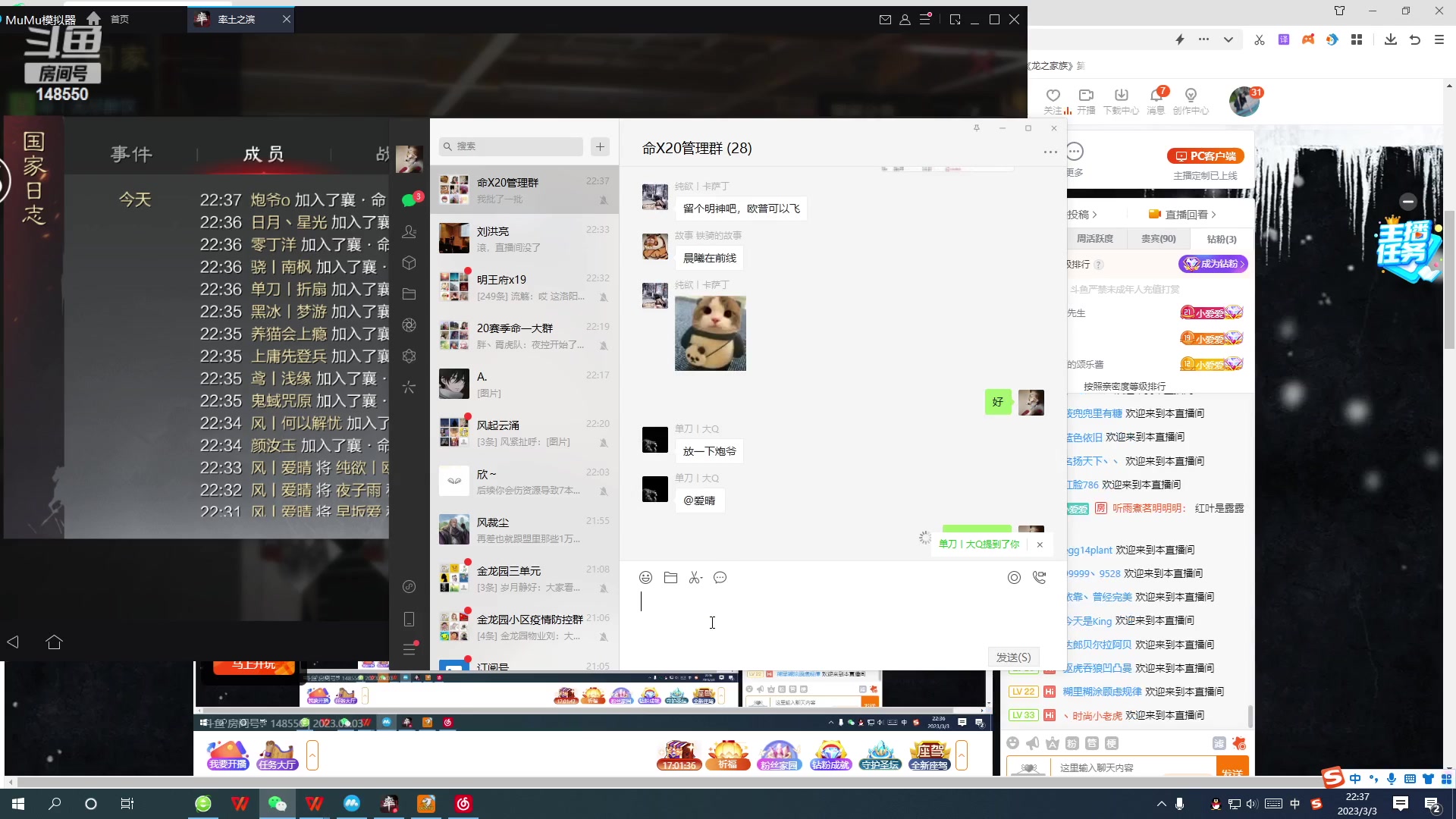Open the 金龙园三单元 group chat

(524, 579)
